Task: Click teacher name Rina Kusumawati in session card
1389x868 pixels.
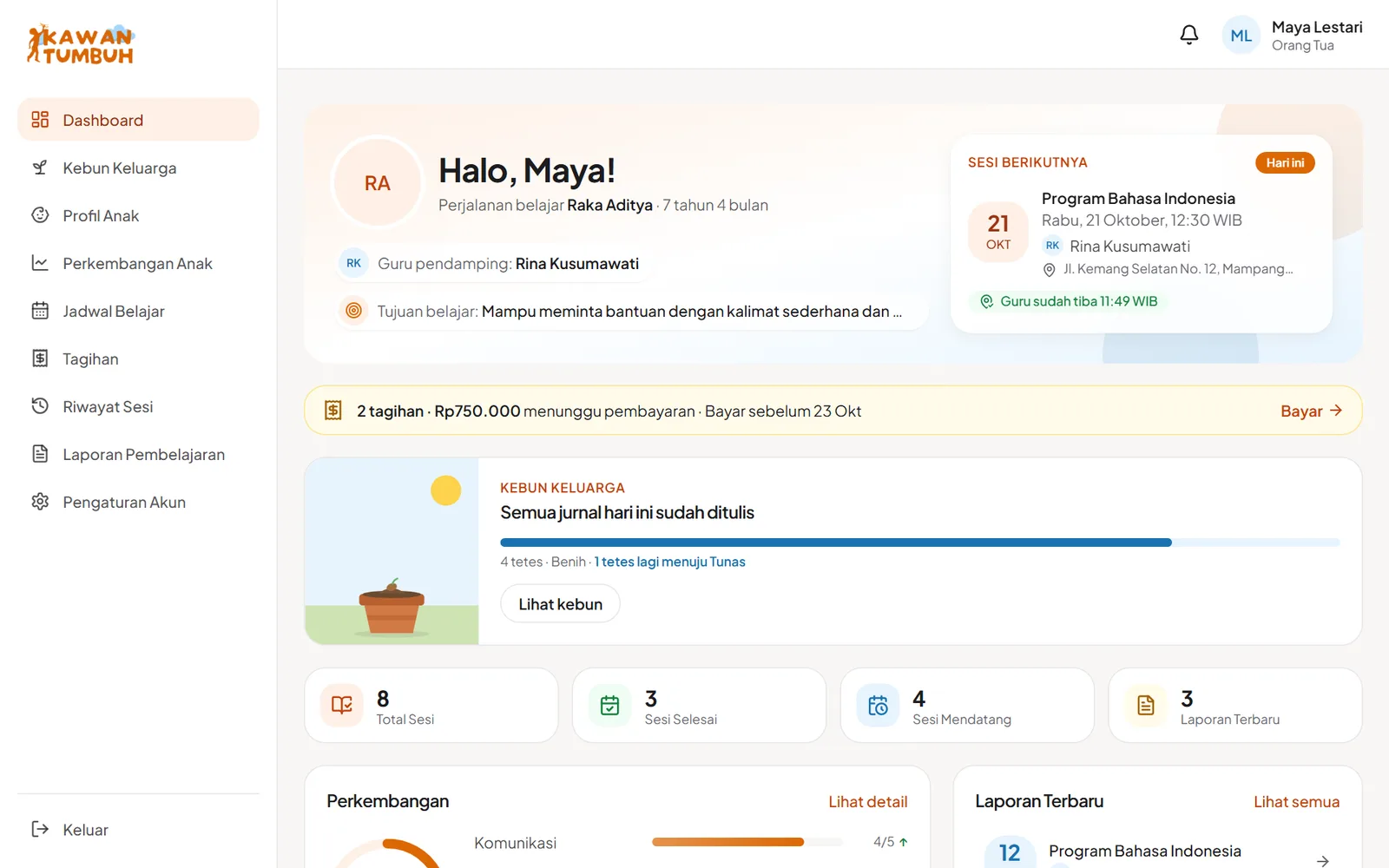Action: pos(1129,246)
